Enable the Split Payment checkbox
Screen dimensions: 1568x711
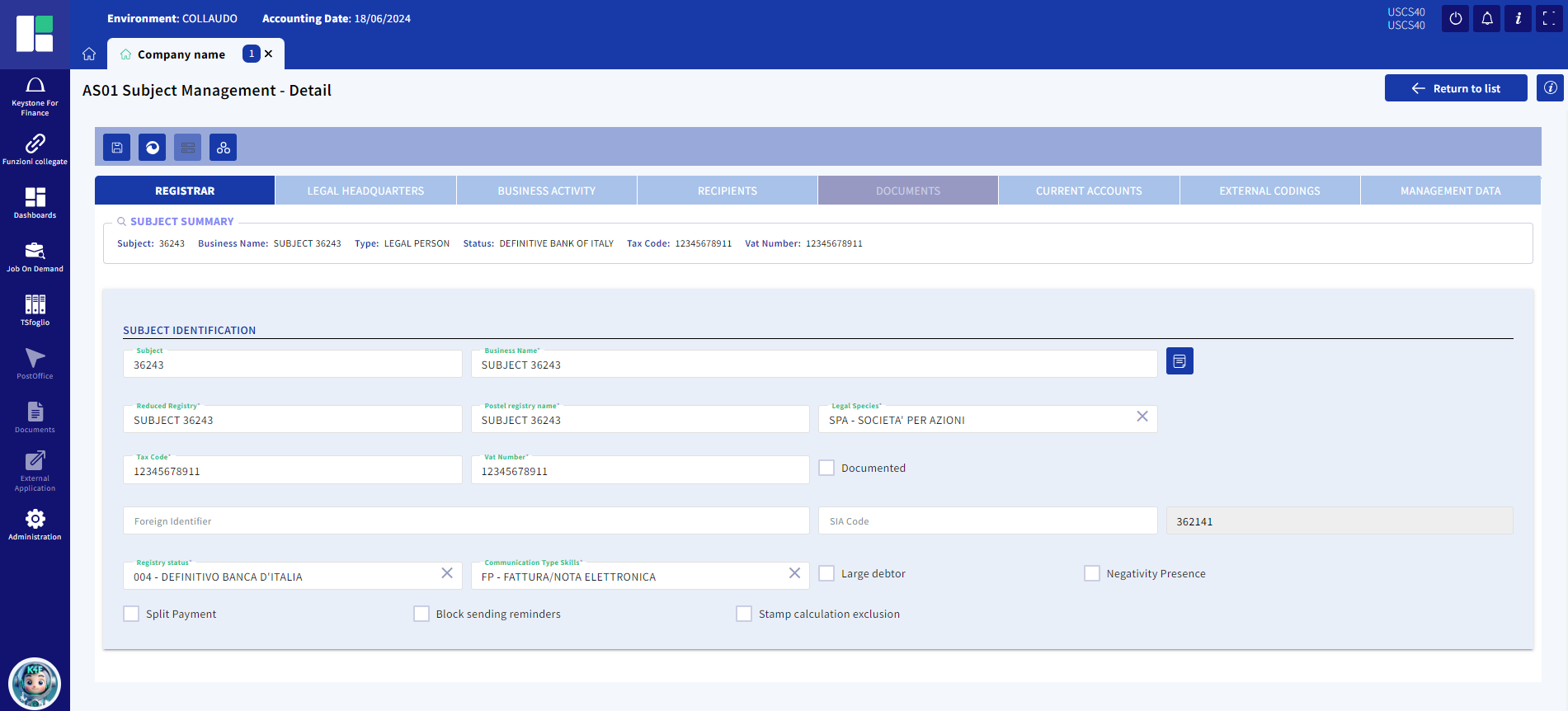131,614
